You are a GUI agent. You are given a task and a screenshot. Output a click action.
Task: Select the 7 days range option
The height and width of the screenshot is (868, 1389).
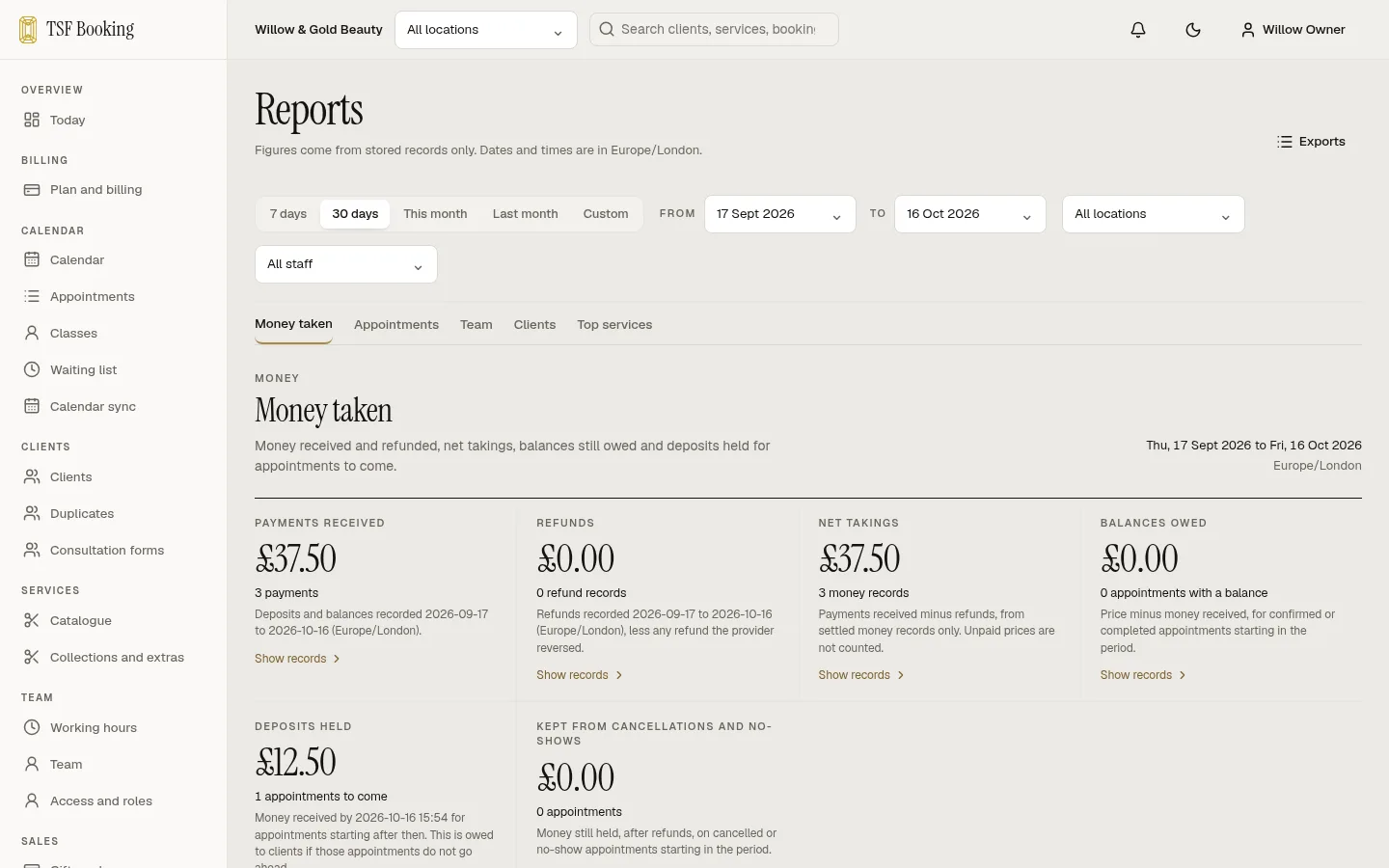click(288, 214)
